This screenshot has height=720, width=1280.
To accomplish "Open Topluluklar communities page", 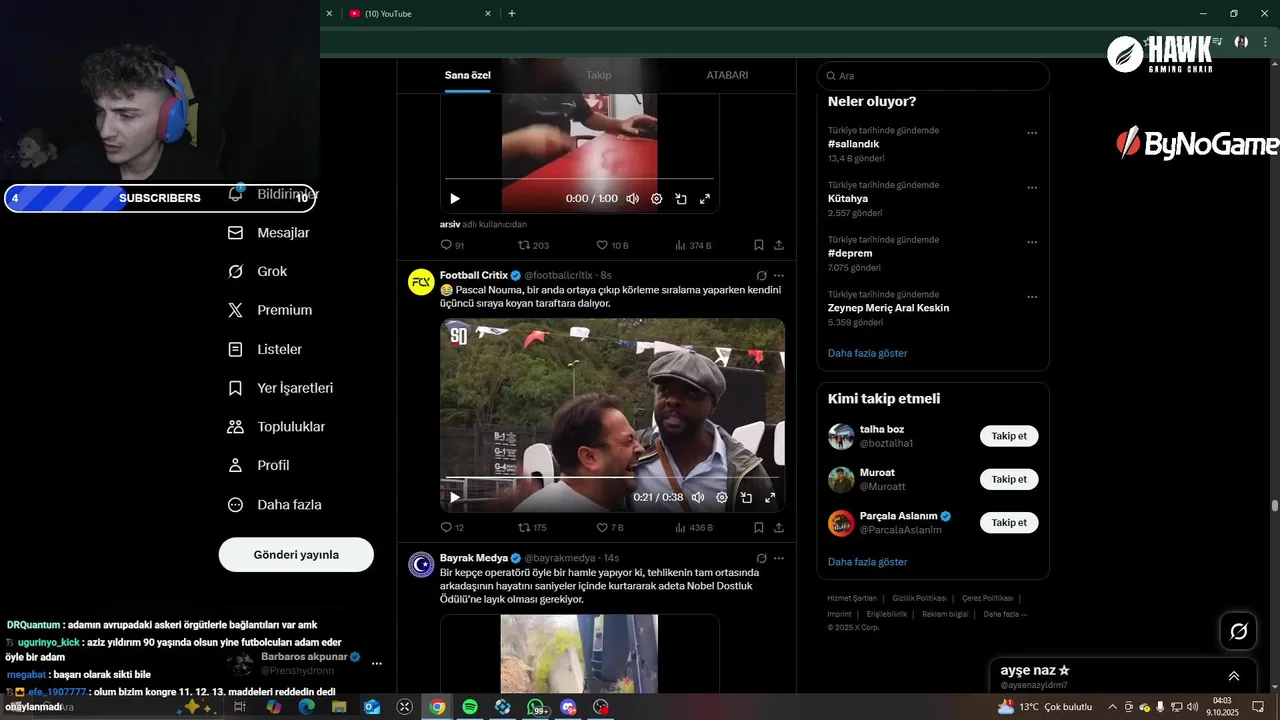I will tap(277, 427).
